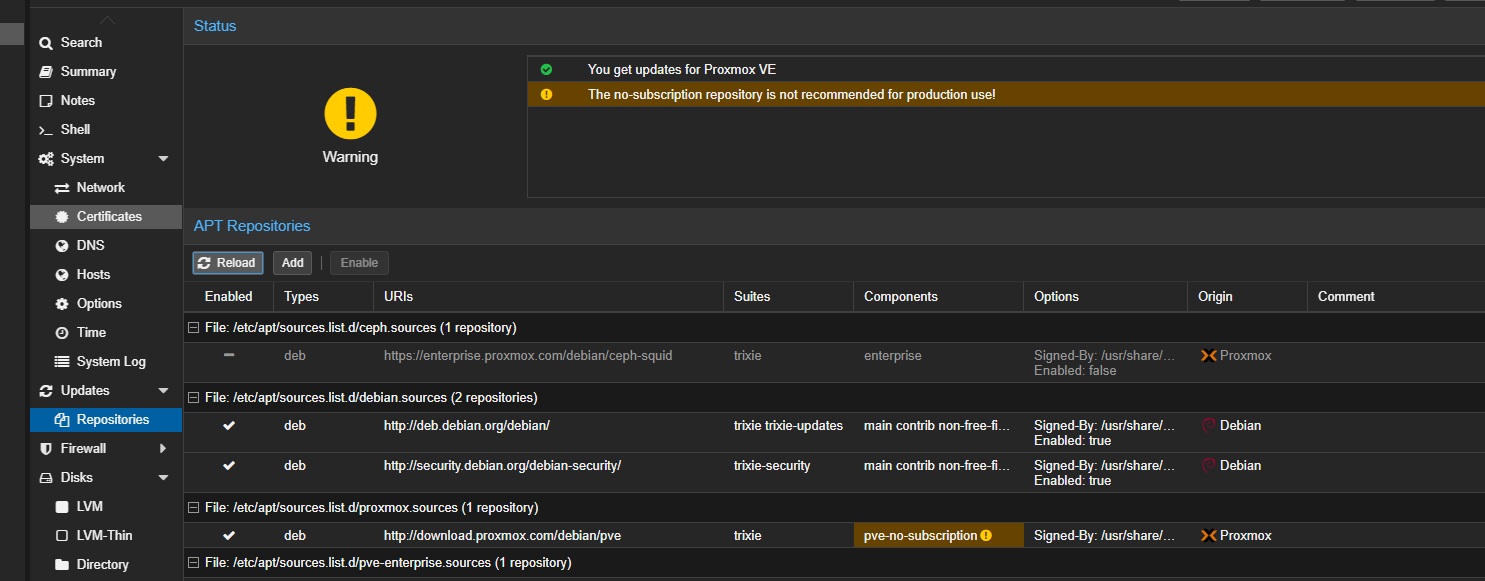Click the Proxmox origin logo for ceph-squid

[1208, 356]
